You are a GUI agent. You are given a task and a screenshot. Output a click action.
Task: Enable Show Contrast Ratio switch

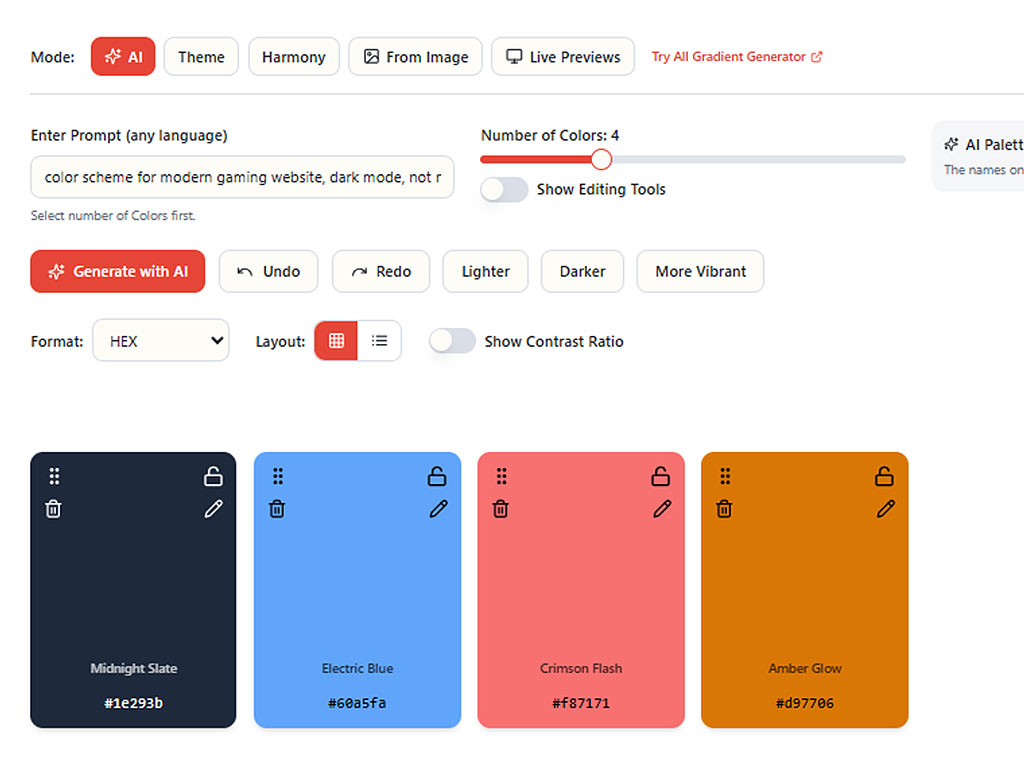tap(452, 341)
